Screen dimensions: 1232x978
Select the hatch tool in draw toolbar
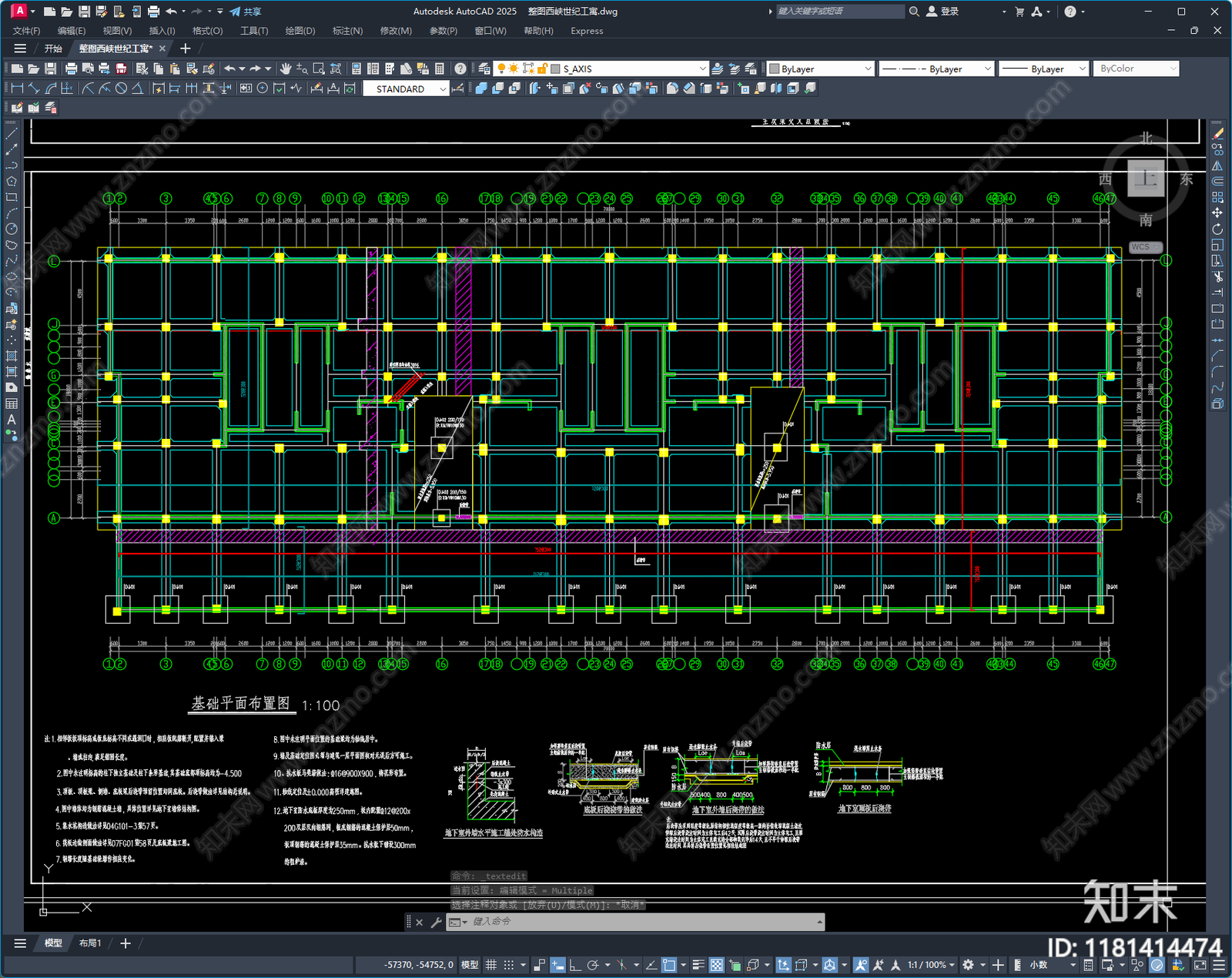click(x=11, y=356)
